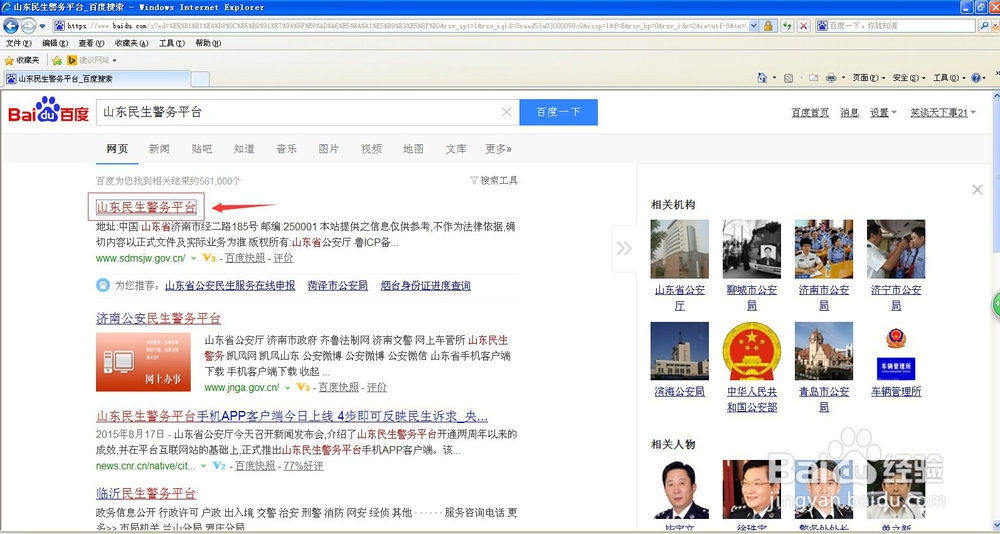Click the V3 credibility badge for jnga.gov.cn
Viewport: 1000px width, 534px height.
click(303, 387)
